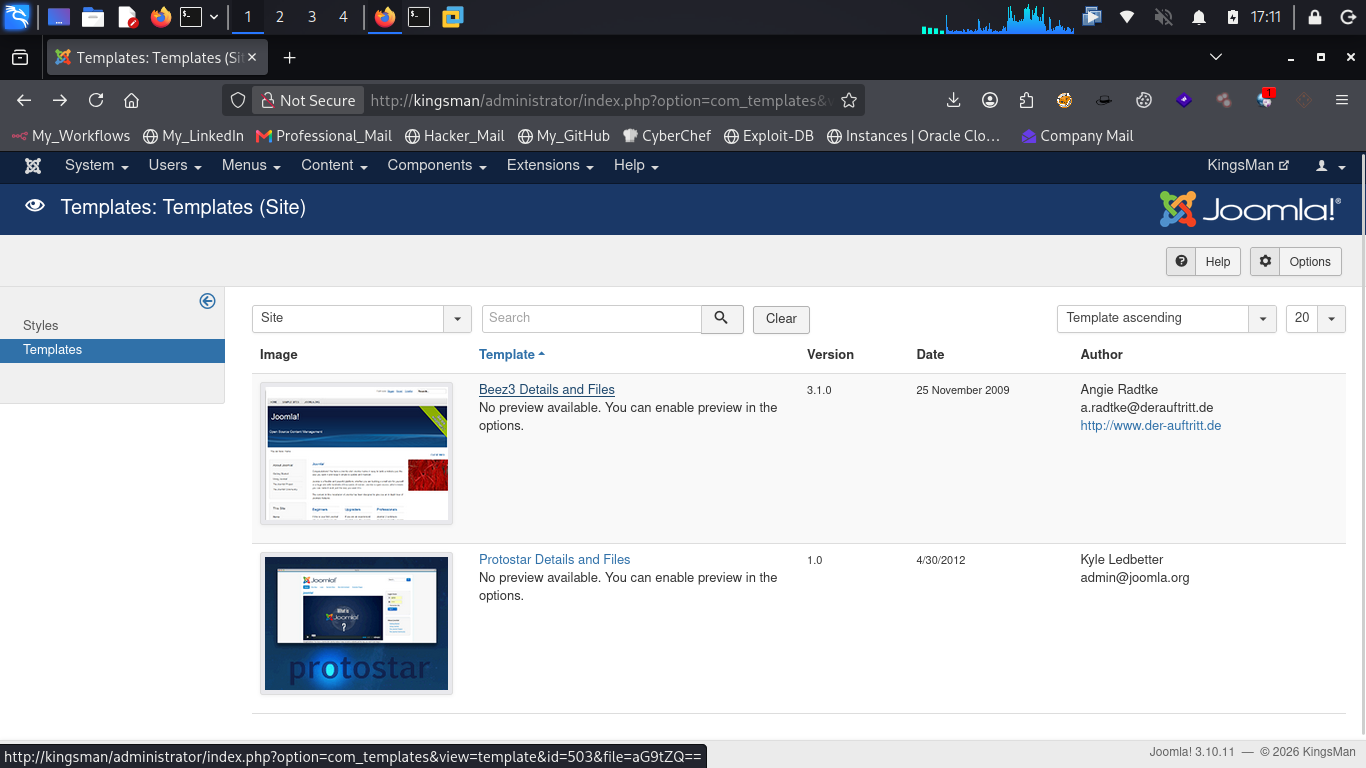Image resolution: width=1366 pixels, height=768 pixels.
Task: Expand the Template ascending sort dropdown
Action: tap(1166, 318)
